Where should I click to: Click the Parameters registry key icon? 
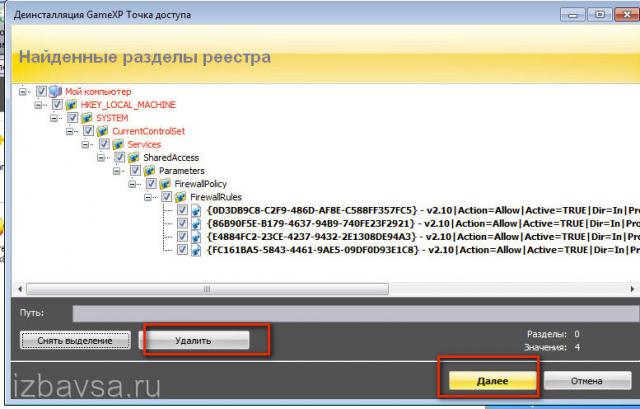(149, 171)
